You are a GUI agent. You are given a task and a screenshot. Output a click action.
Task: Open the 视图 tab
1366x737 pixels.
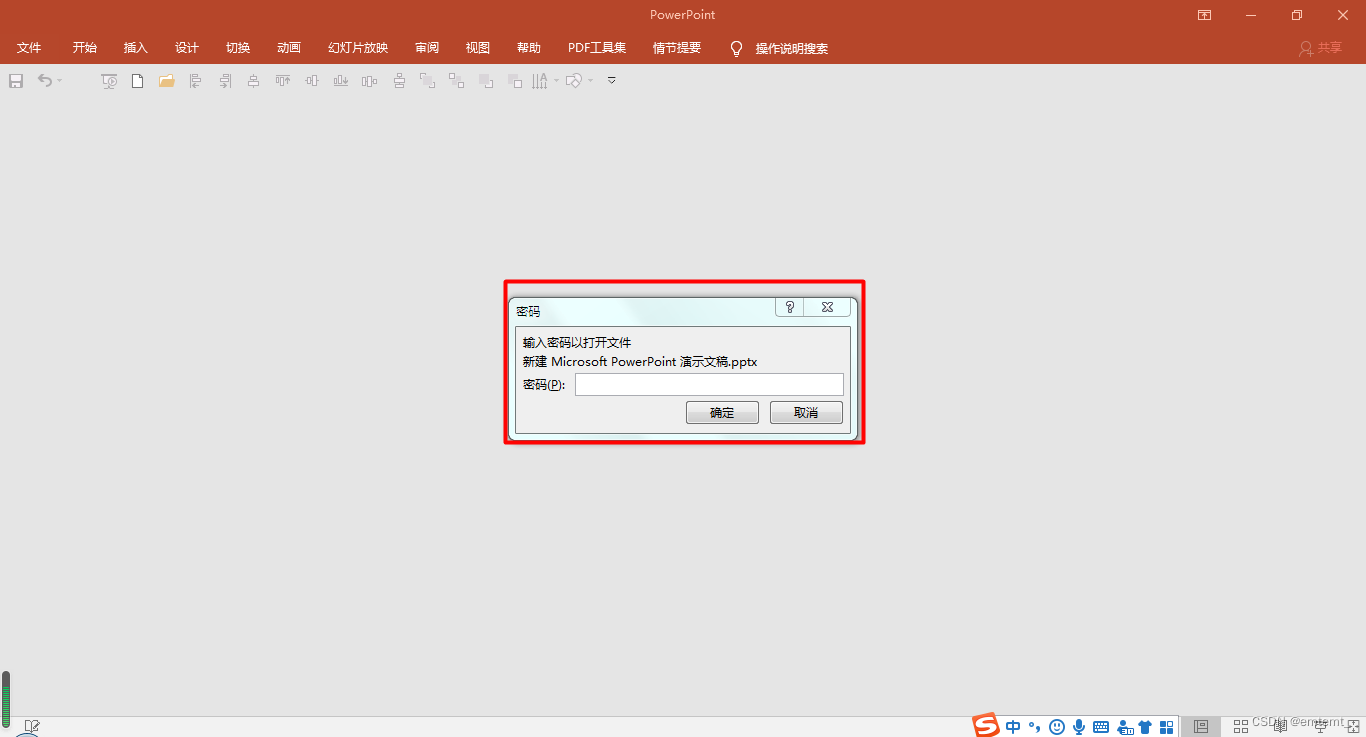478,48
